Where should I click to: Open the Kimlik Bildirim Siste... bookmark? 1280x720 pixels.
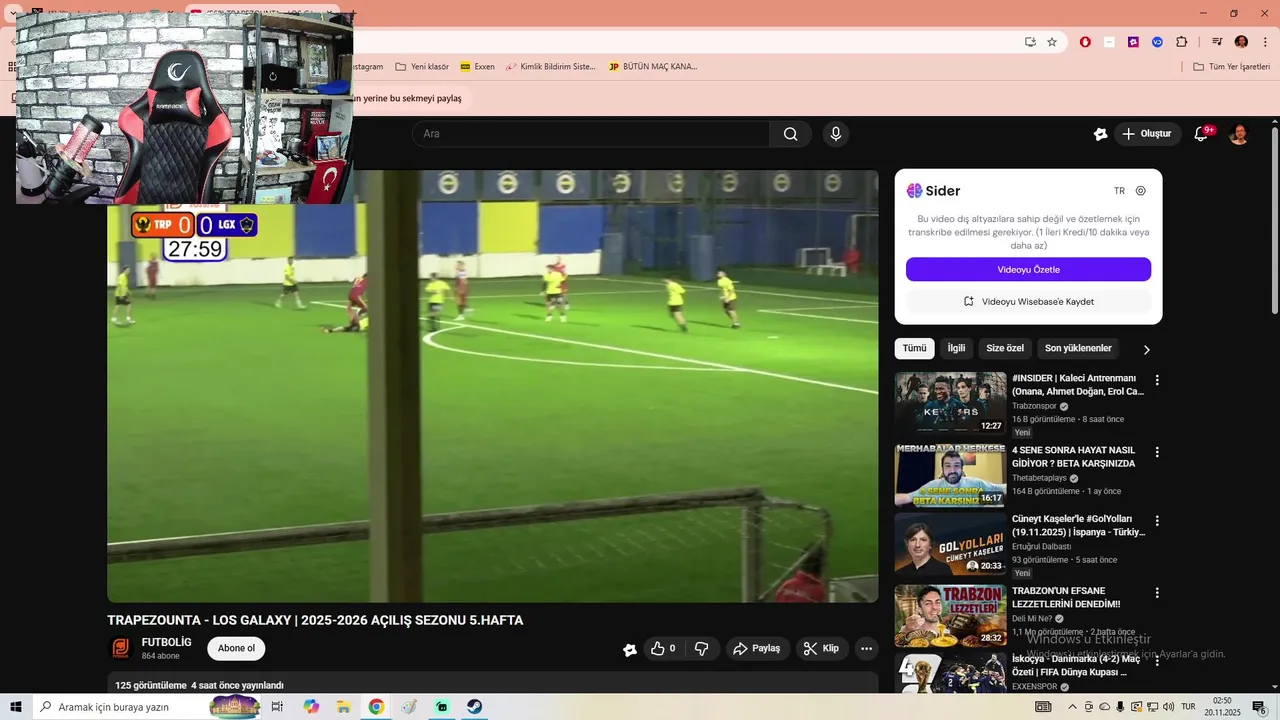point(550,67)
